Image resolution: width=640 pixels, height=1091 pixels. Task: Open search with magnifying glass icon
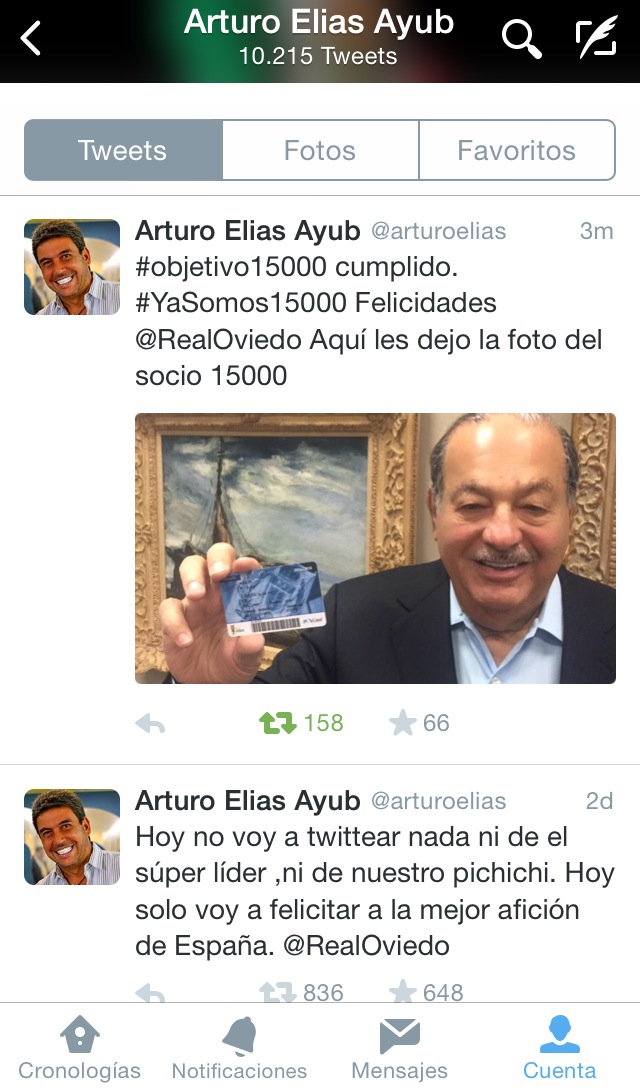[x=522, y=38]
